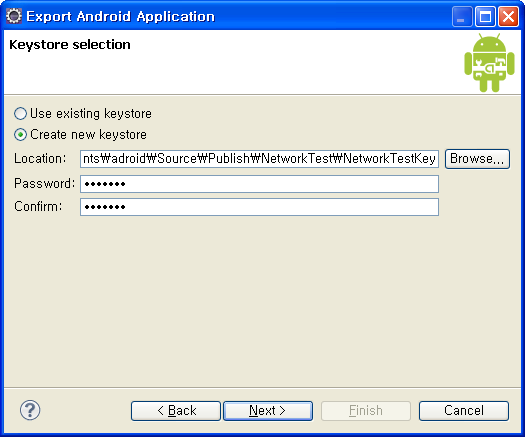
Task: Click the Keystore selection heading
Action: click(70, 45)
